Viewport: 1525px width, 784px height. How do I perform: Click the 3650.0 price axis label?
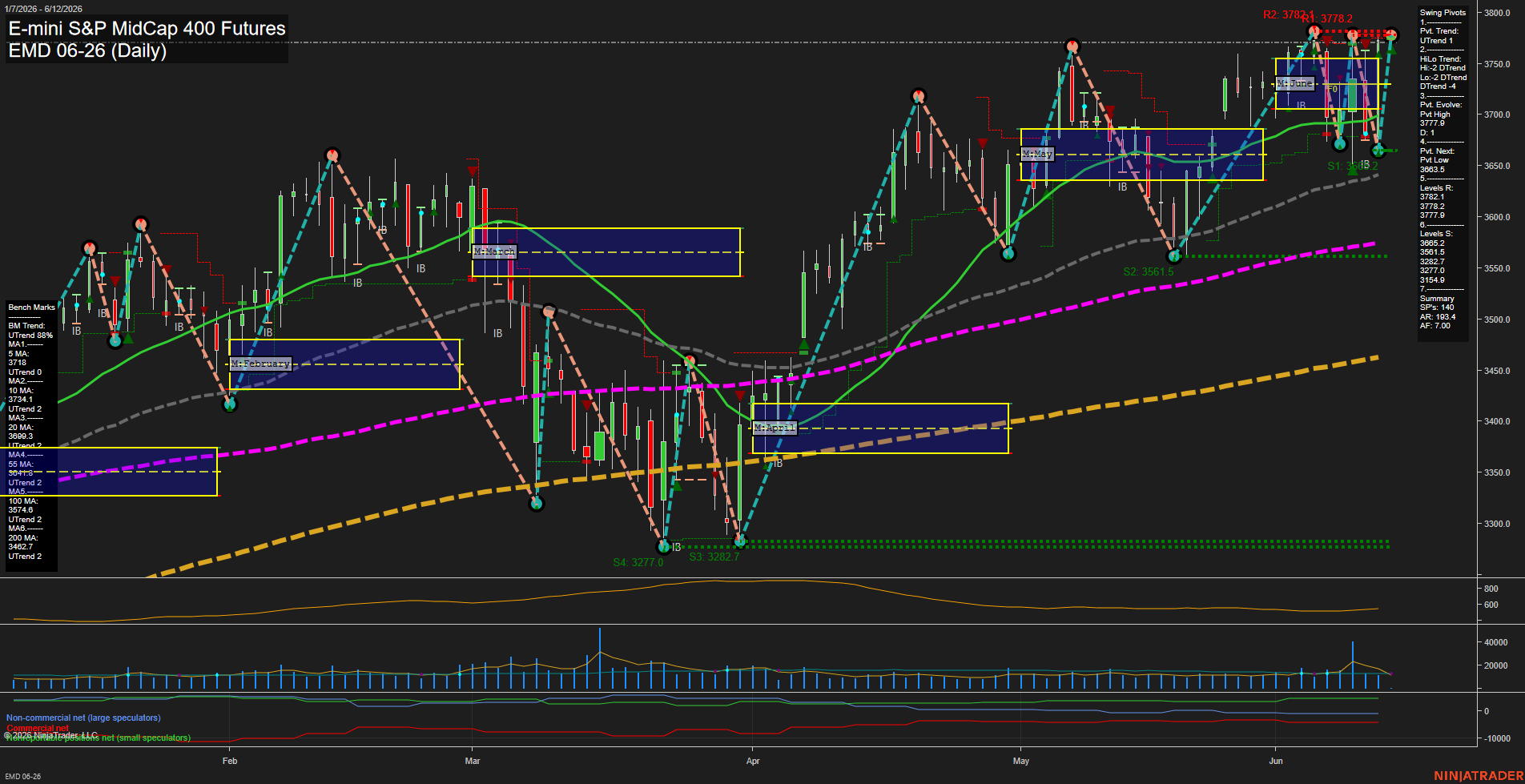(x=1497, y=166)
